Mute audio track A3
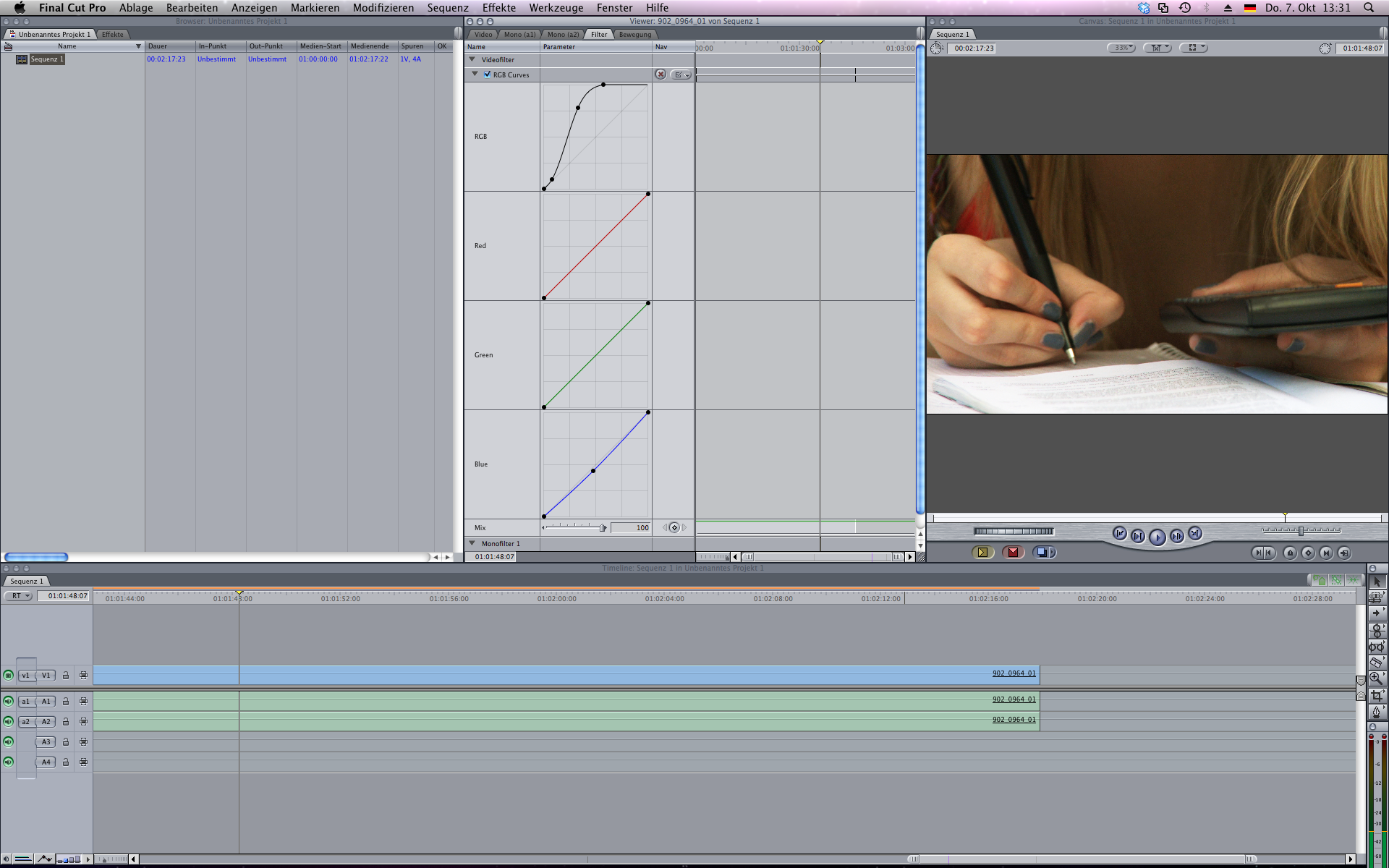Viewport: 1389px width, 868px height. (x=8, y=742)
